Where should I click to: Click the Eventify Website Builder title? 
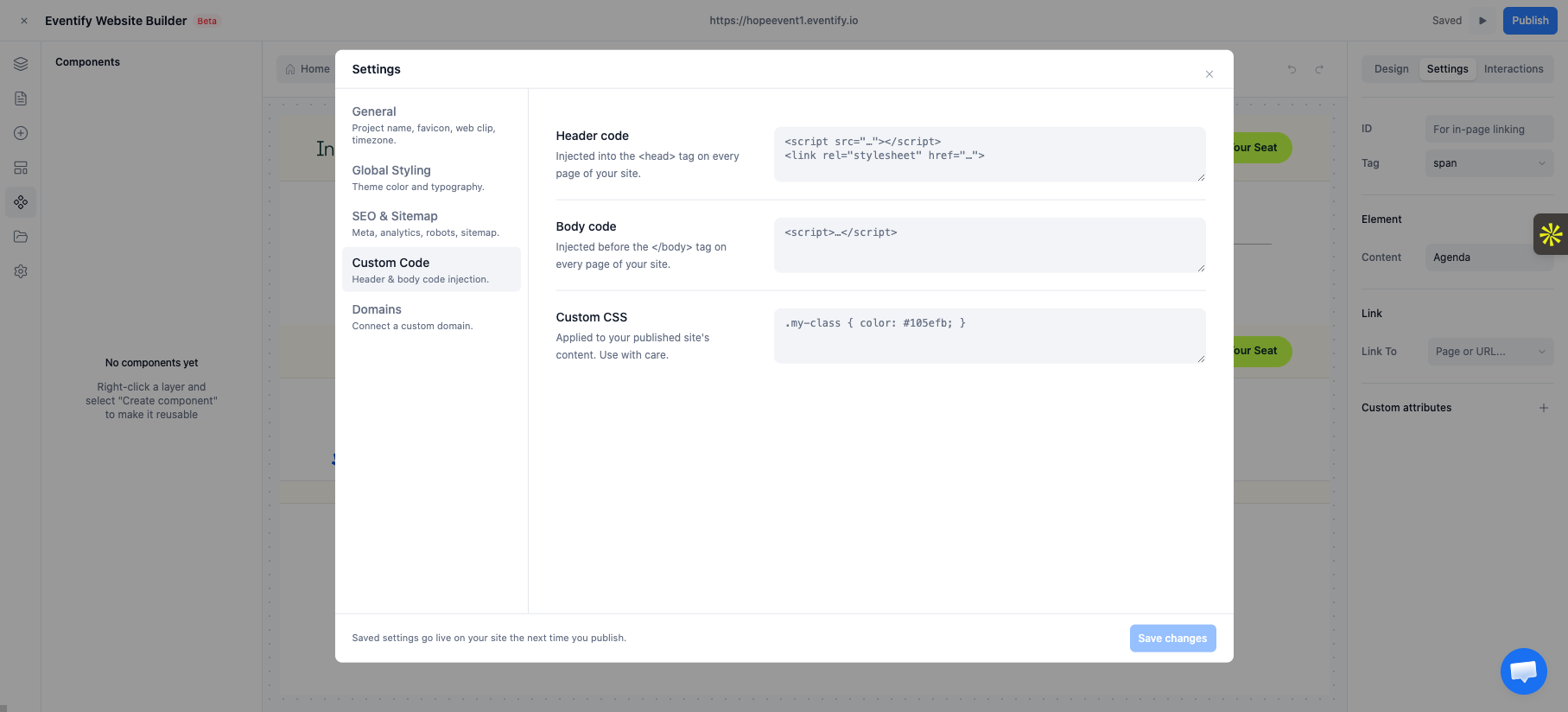116,21
